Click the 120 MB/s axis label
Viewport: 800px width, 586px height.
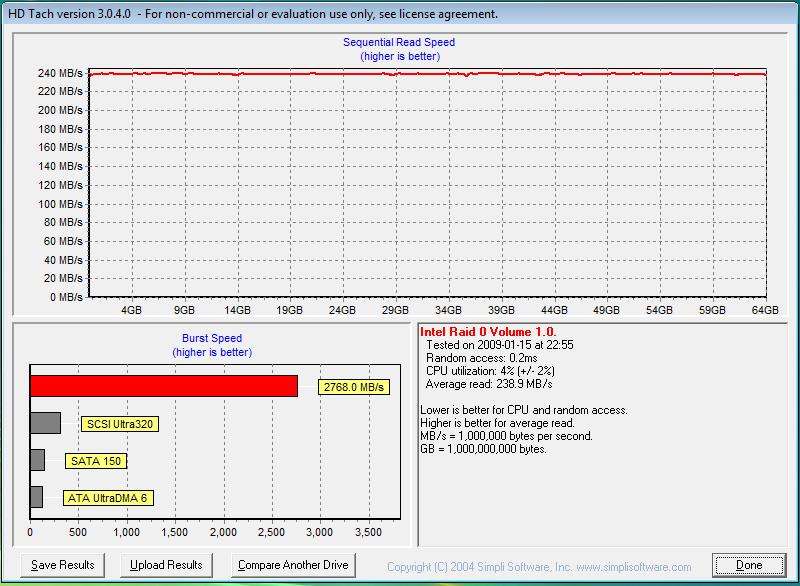(x=60, y=185)
